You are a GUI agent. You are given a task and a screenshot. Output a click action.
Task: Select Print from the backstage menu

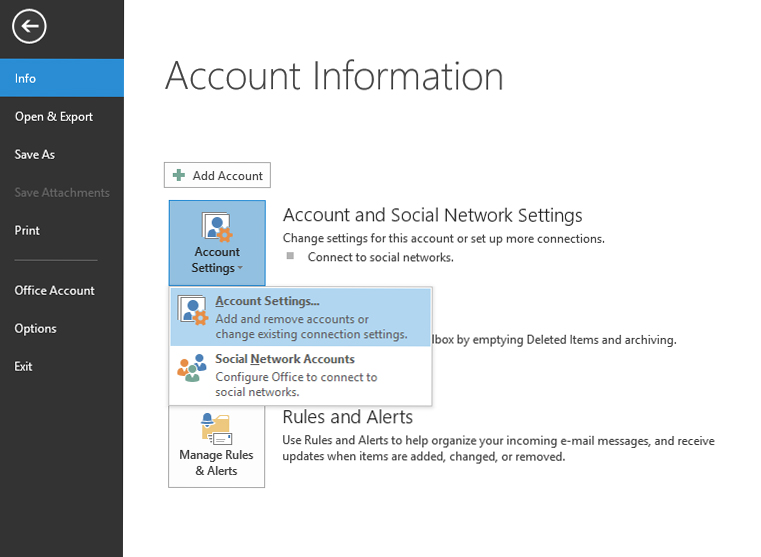pyautogui.click(x=62, y=230)
